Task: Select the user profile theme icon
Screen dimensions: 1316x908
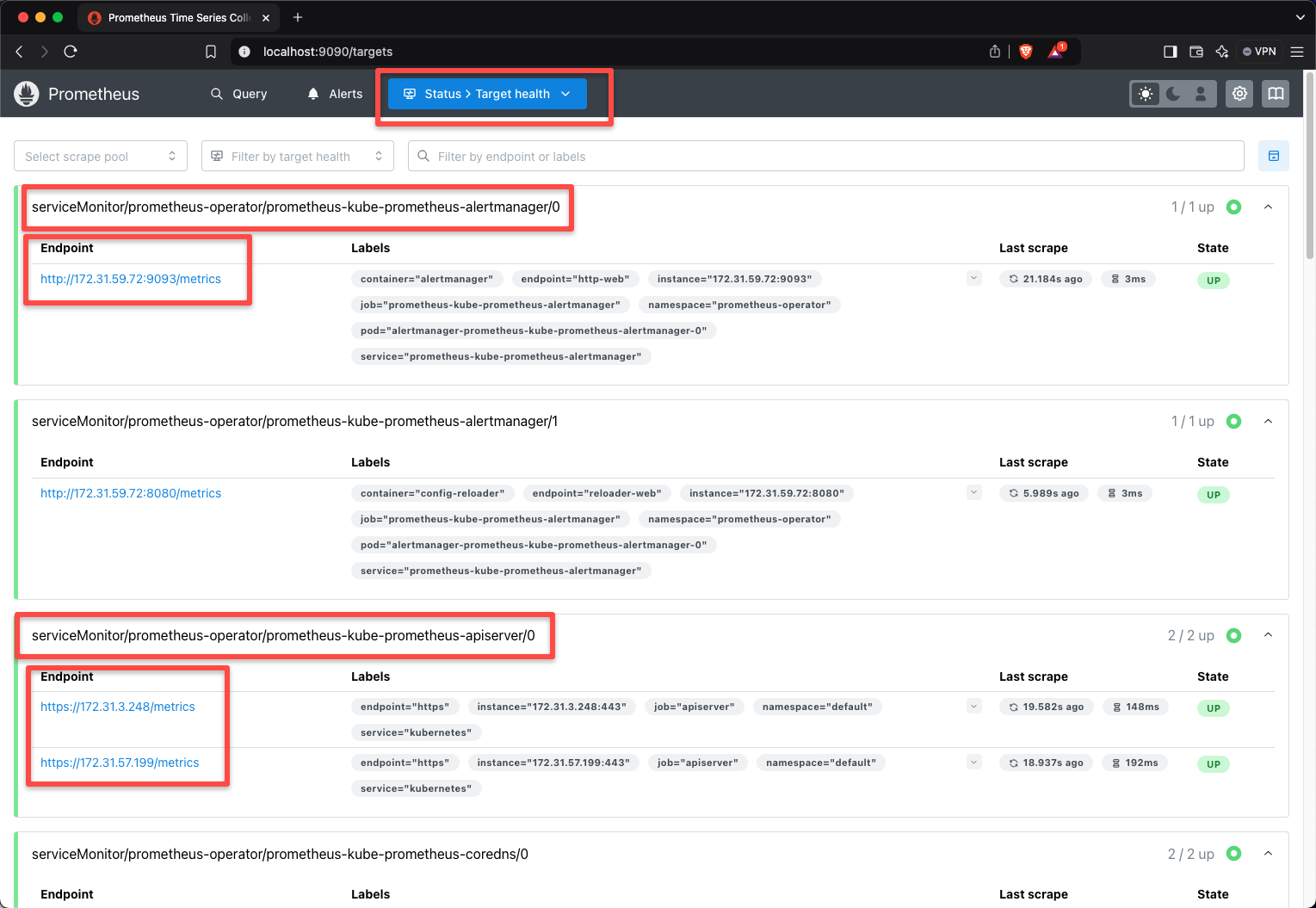Action: pos(1202,94)
